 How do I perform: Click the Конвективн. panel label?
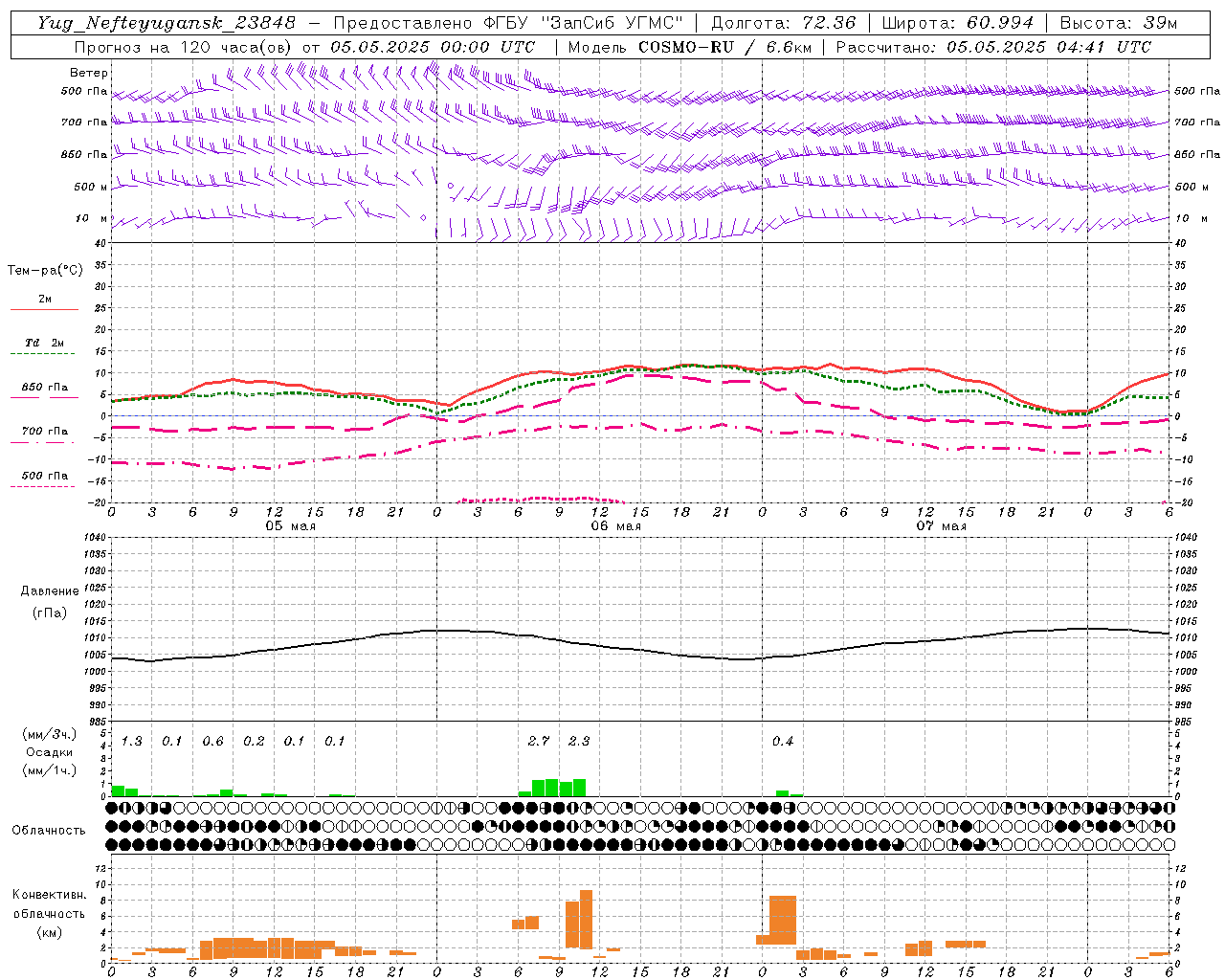coord(49,895)
